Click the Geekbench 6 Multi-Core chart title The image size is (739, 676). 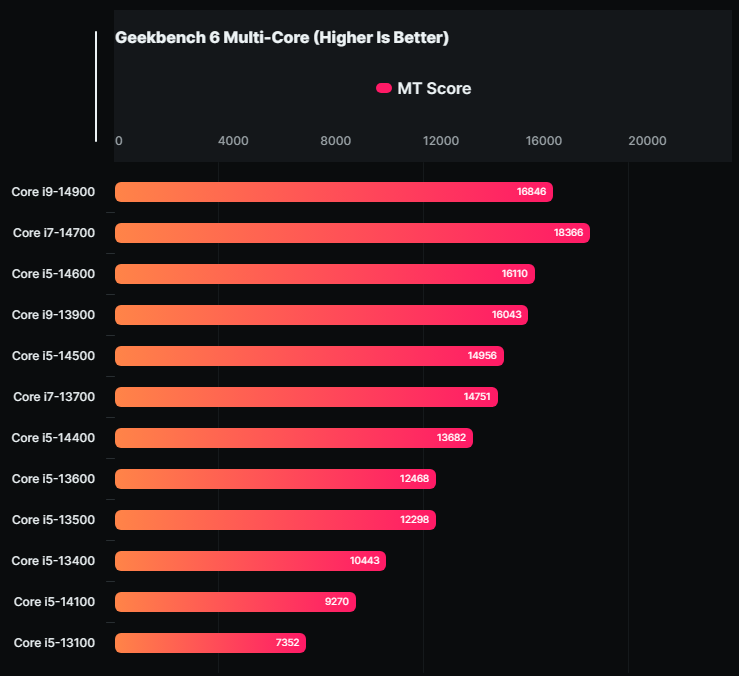(282, 38)
